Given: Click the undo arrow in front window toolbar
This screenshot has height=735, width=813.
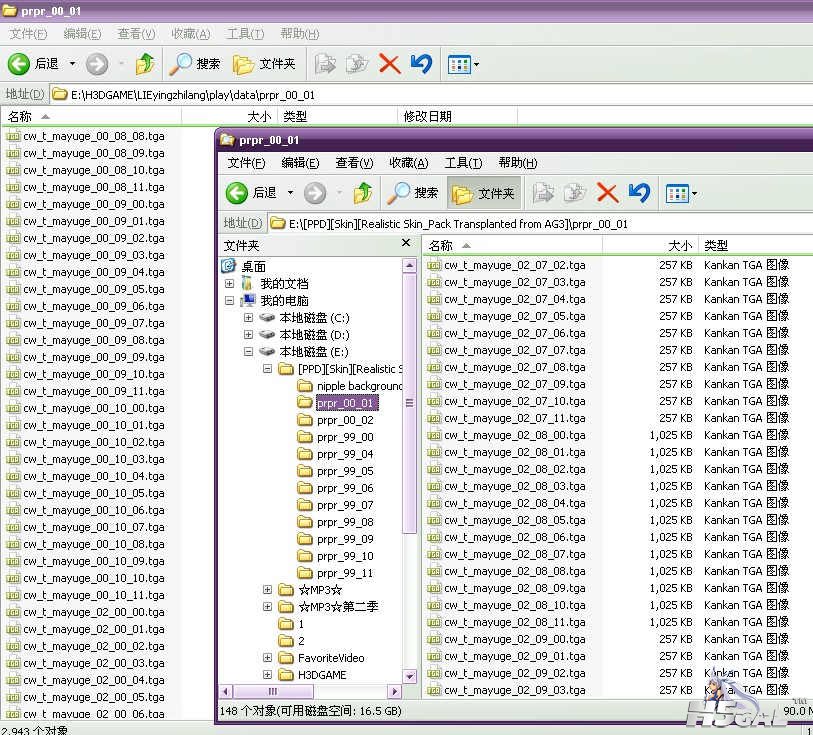Looking at the screenshot, I should coord(639,193).
